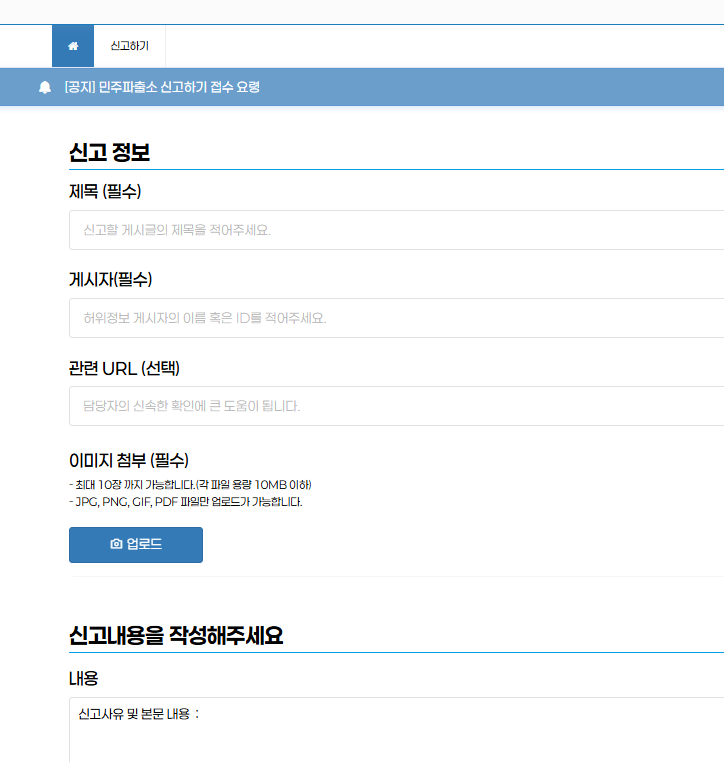The image size is (724, 762).
Task: Click the text '최대 10장 까지 가능합니다'
Action: [135, 485]
